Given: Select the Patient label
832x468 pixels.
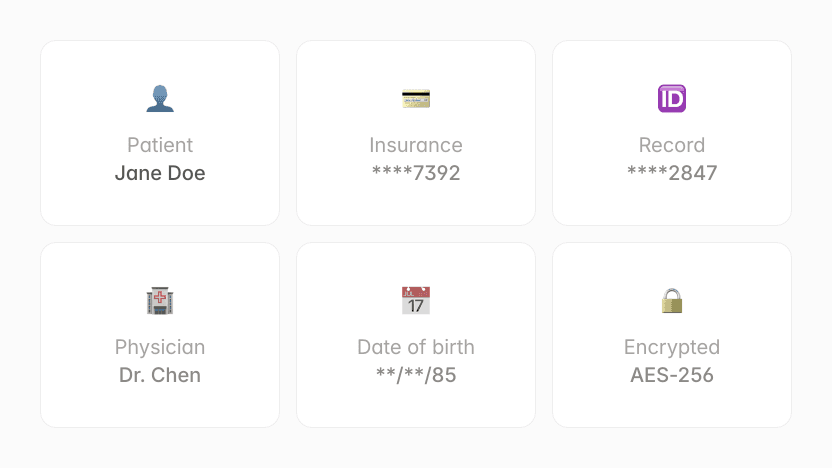Looking at the screenshot, I should (160, 145).
